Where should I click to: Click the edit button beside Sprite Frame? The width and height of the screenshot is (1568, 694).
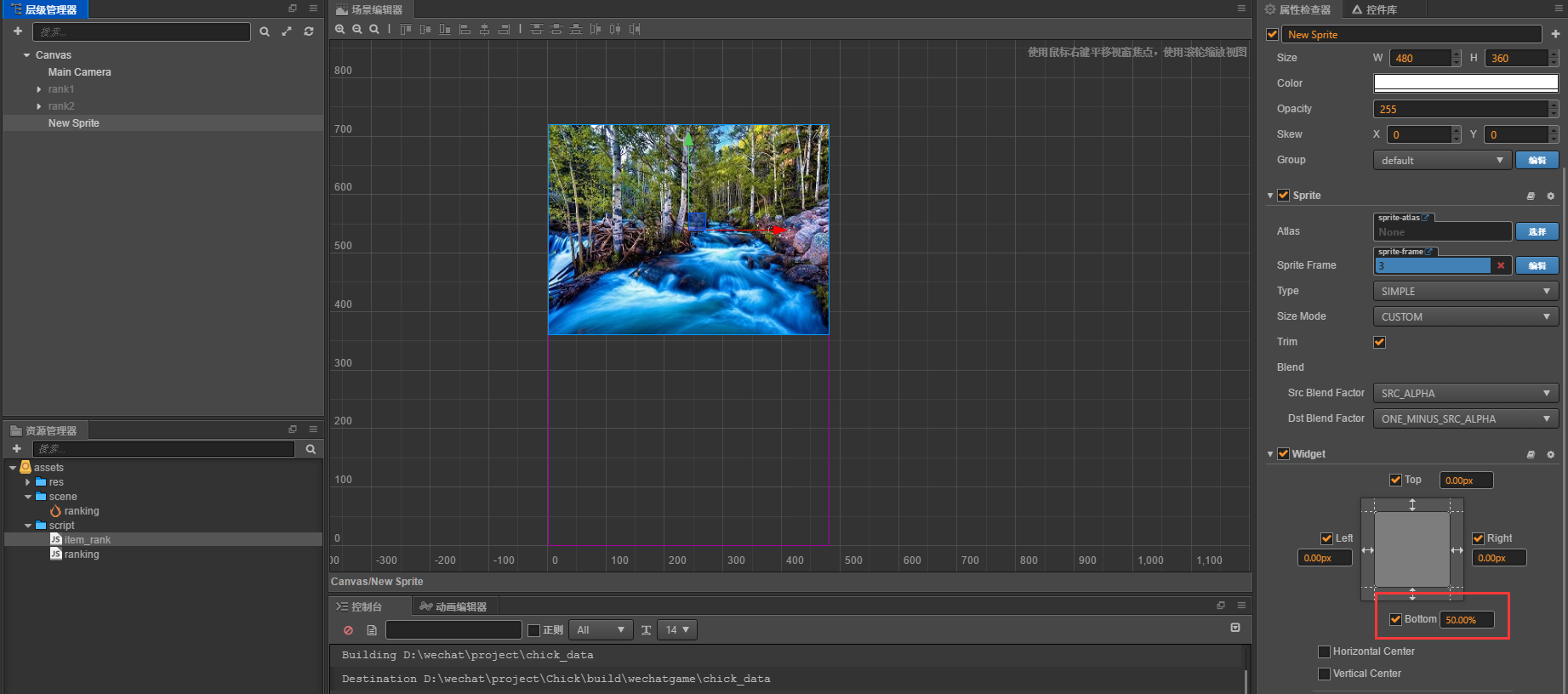(x=1537, y=265)
